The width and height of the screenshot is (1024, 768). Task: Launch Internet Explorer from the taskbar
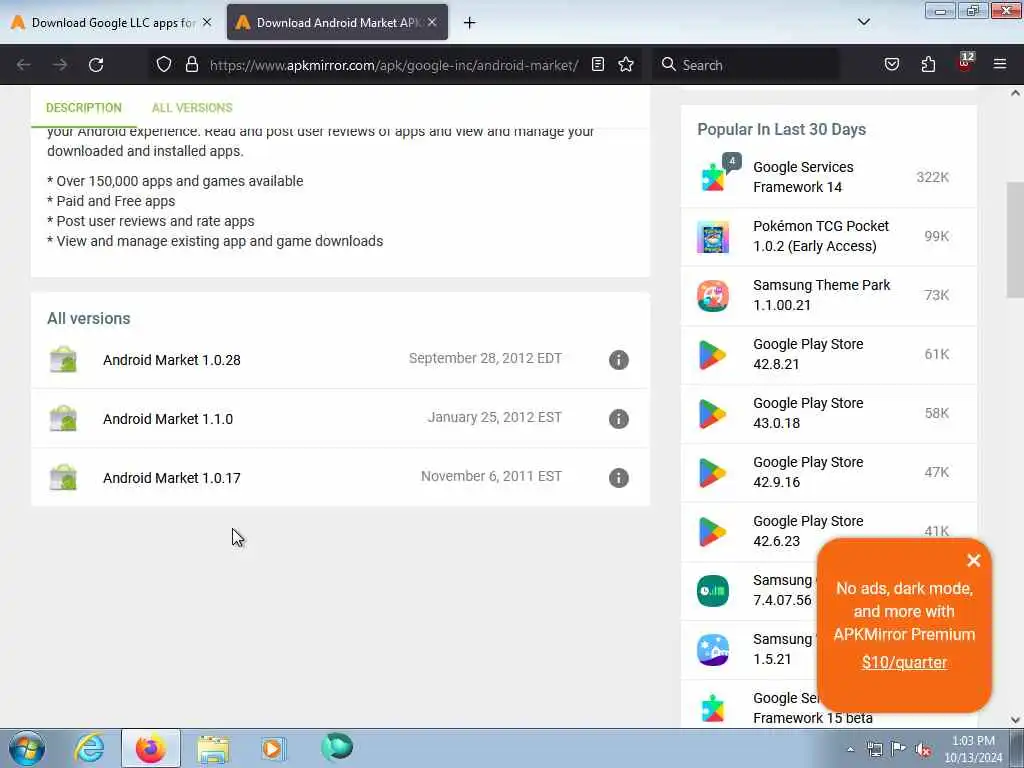tap(89, 748)
